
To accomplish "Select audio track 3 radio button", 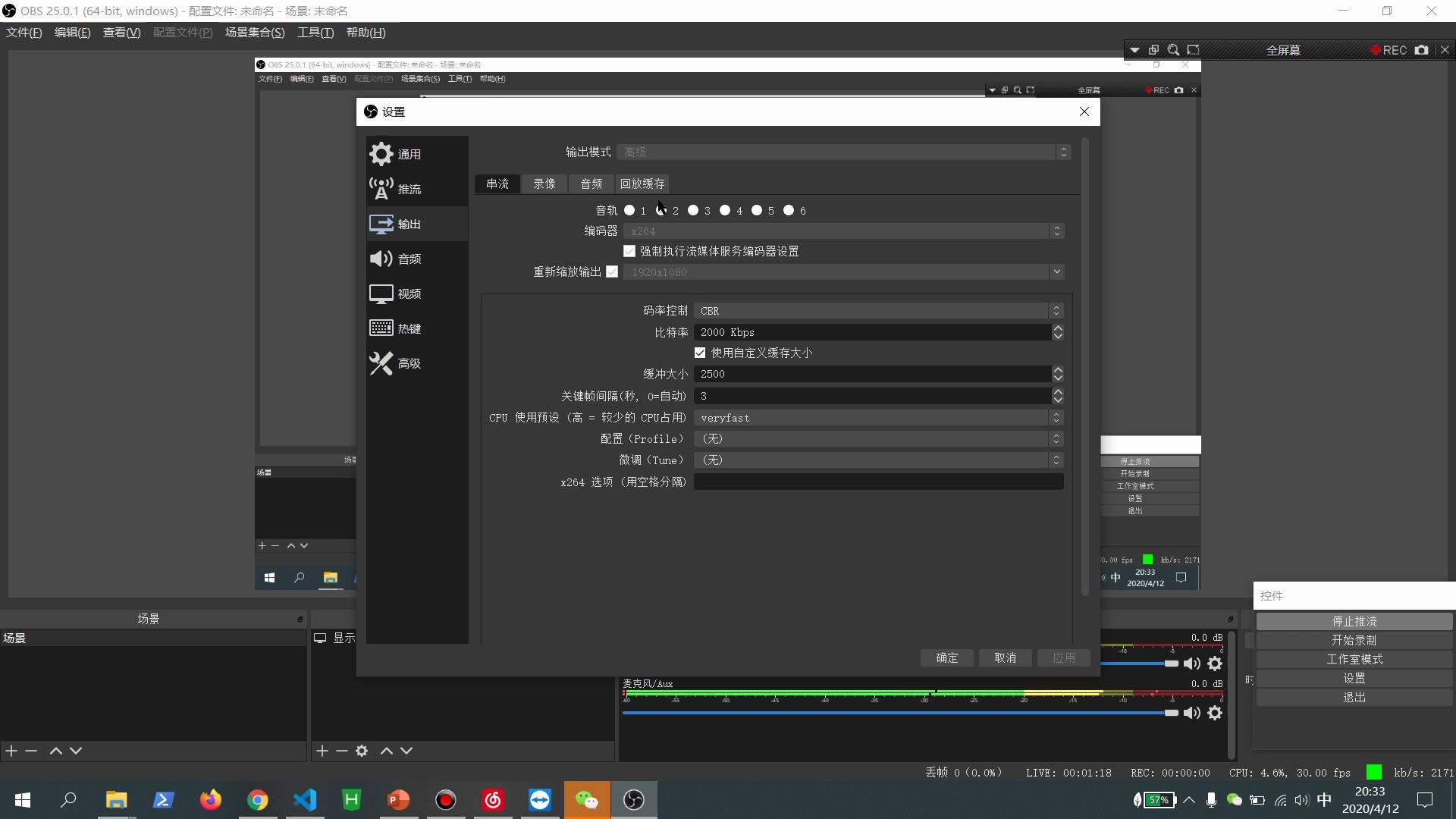I will [693, 211].
